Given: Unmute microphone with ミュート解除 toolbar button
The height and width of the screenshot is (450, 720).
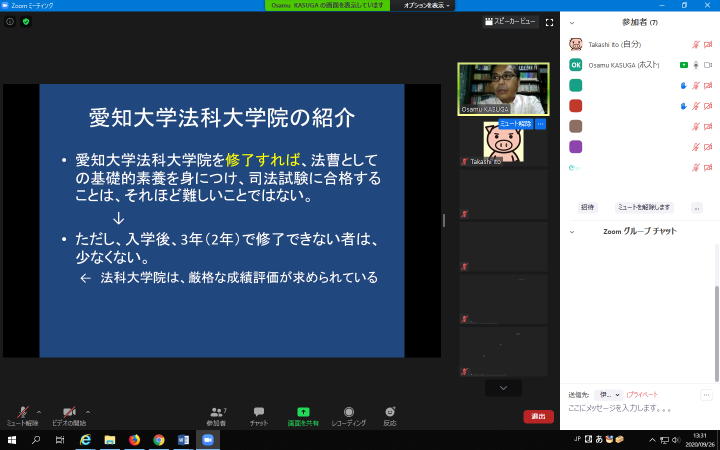Looking at the screenshot, I should (22, 415).
